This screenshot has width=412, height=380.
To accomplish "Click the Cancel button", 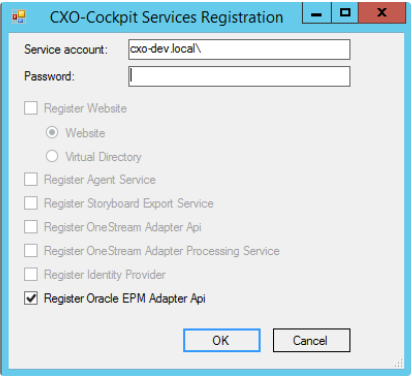I will tap(311, 340).
